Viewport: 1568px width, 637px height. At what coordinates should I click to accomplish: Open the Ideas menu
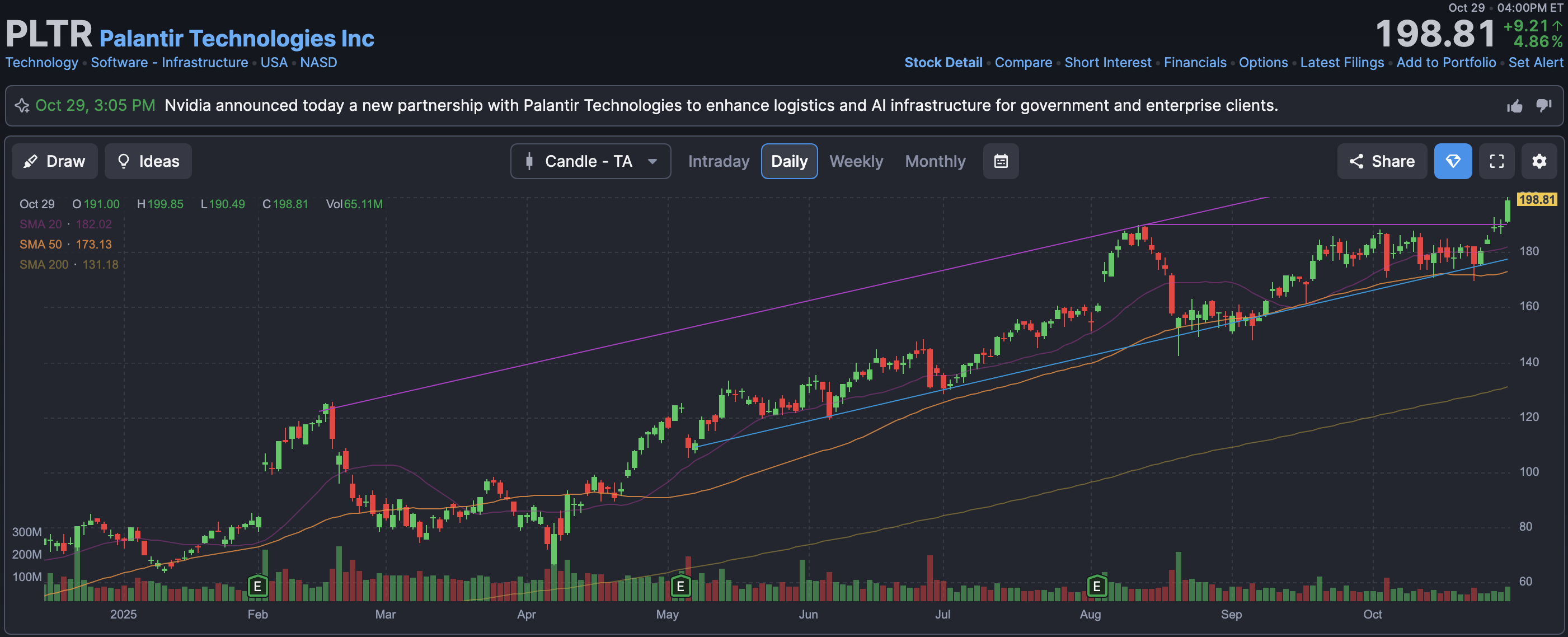coord(148,161)
